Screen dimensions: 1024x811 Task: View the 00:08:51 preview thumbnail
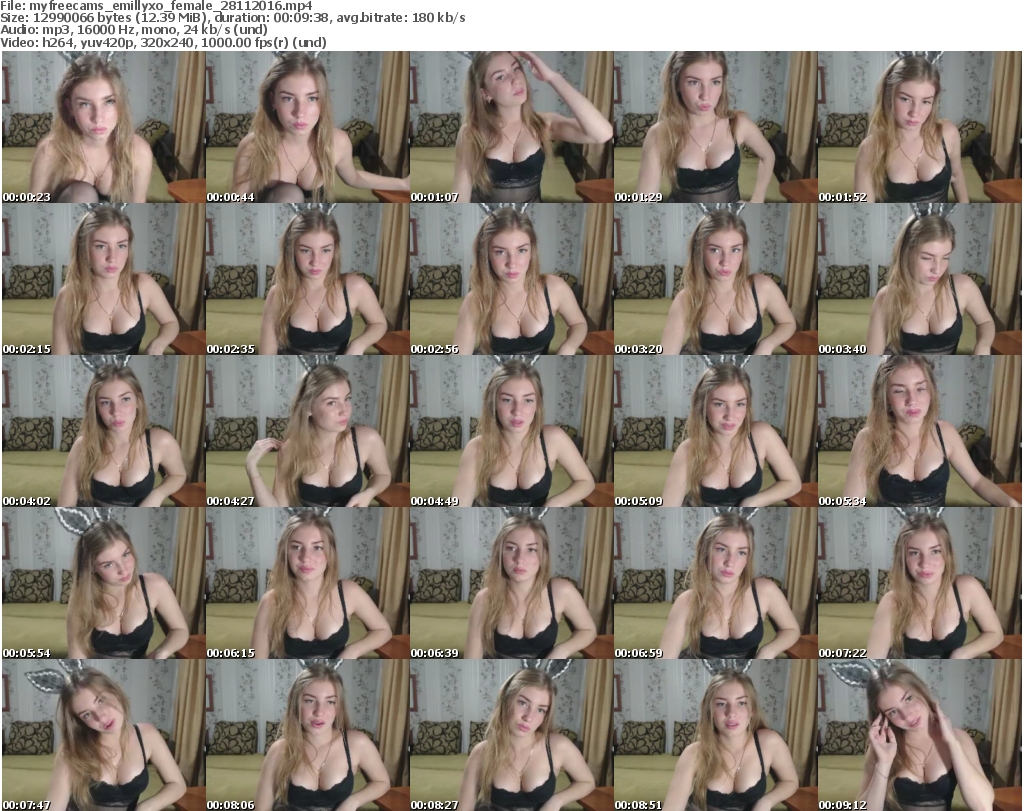(716, 735)
